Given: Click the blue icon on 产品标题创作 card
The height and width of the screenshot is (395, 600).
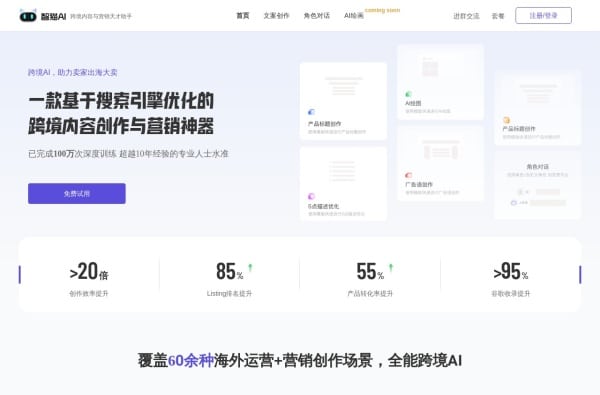Looking at the screenshot, I should (x=311, y=112).
